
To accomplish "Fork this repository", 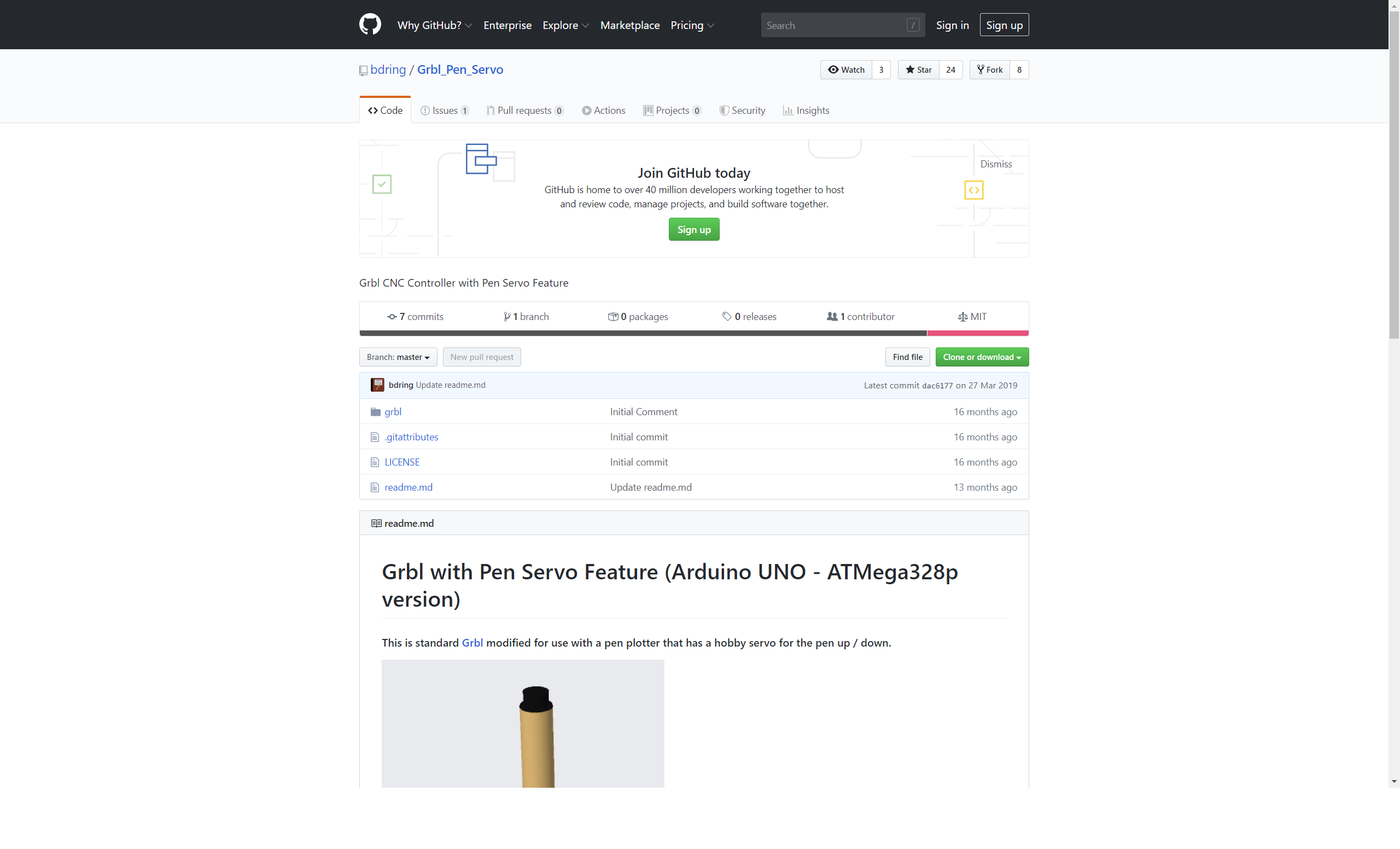I will (990, 69).
